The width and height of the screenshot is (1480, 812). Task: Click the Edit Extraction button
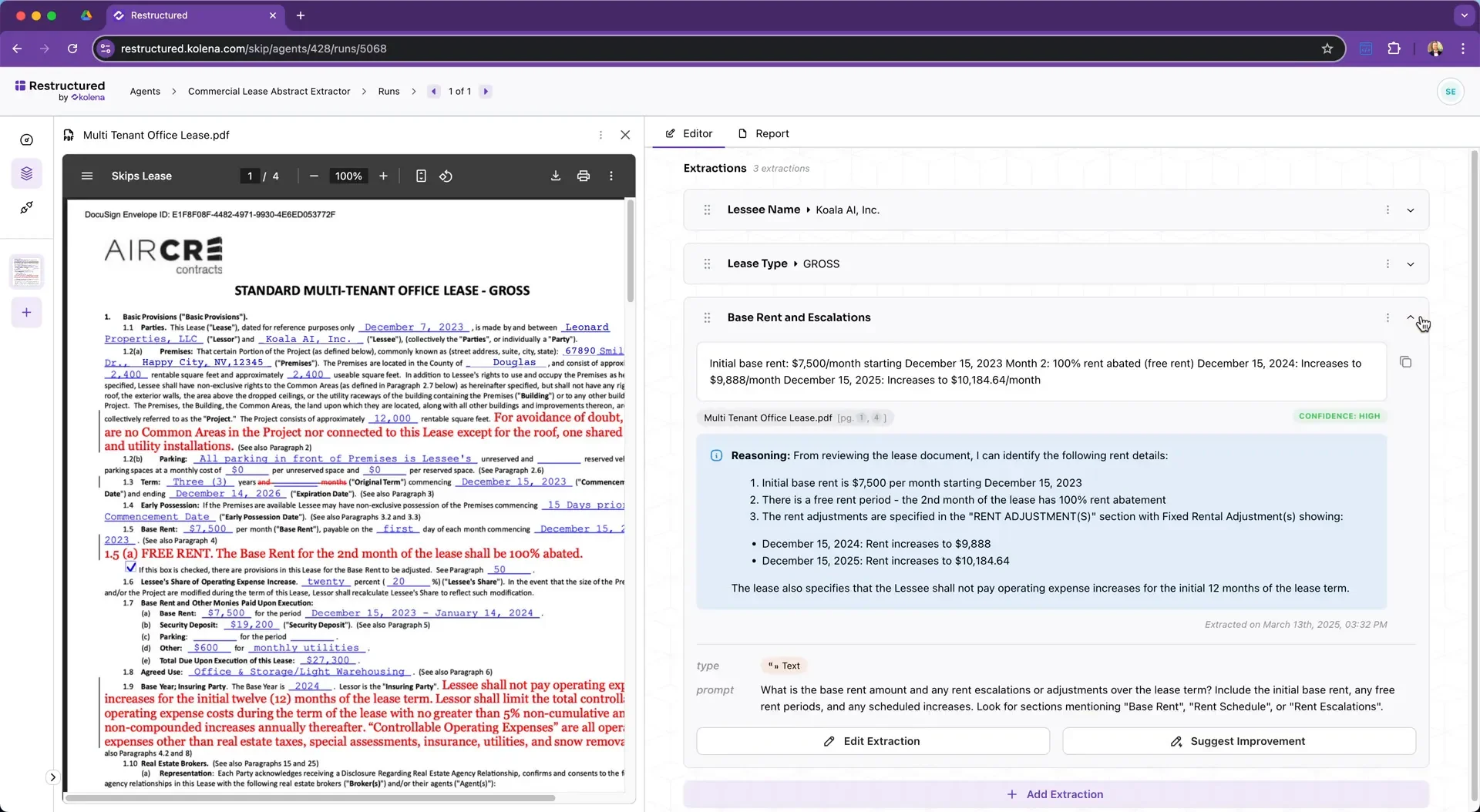pyautogui.click(x=873, y=741)
